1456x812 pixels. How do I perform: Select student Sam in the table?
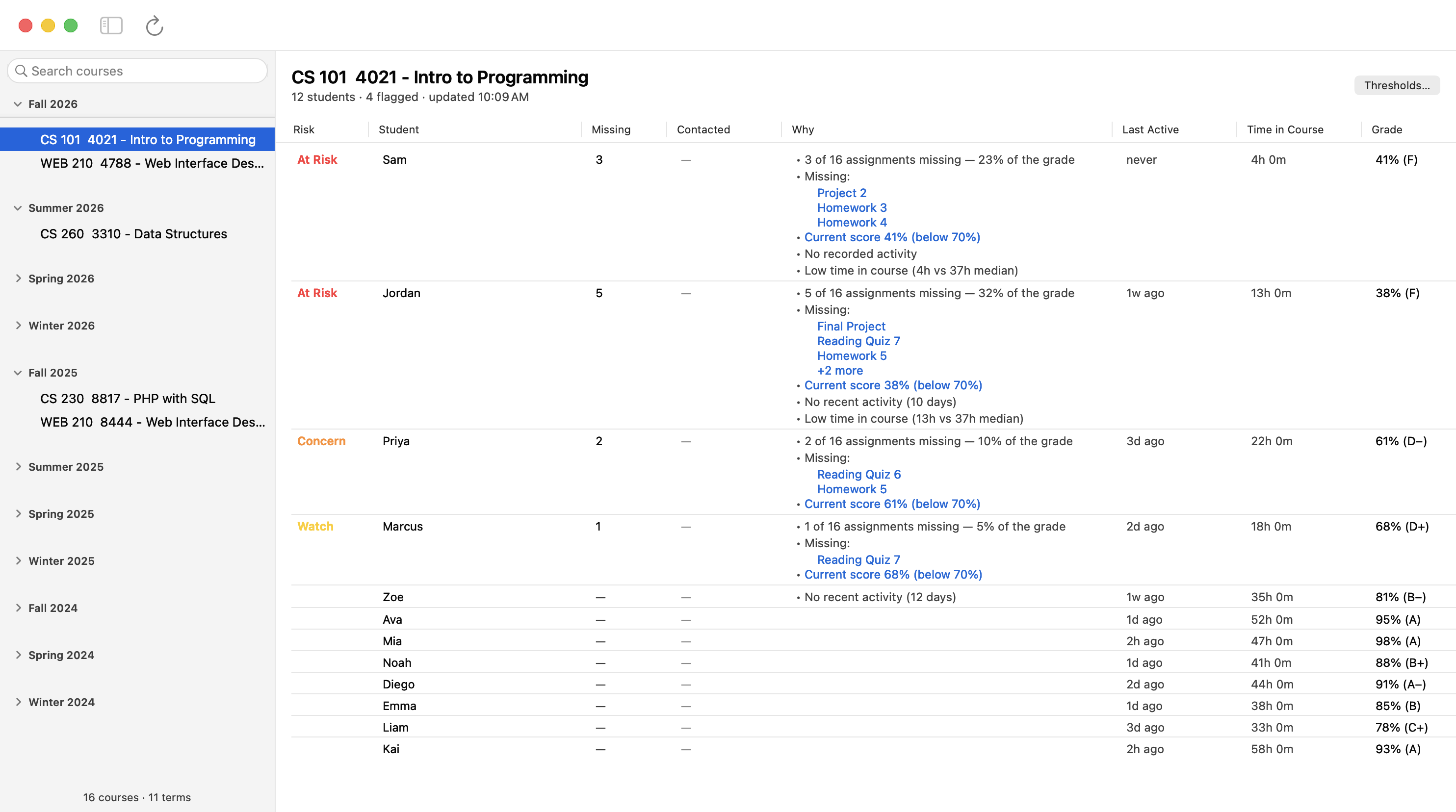(394, 160)
